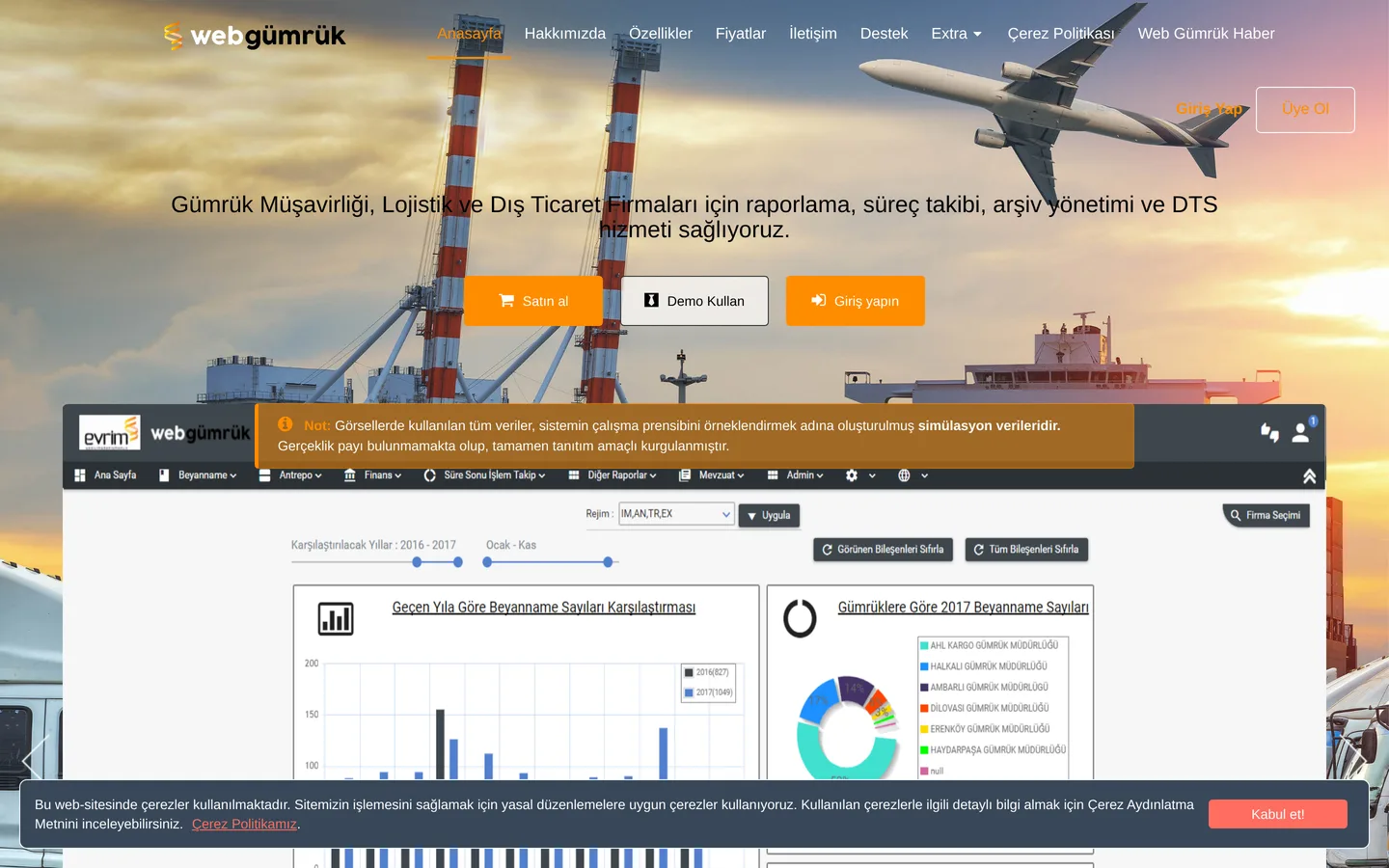Open the Finans dropdown menu
Image resolution: width=1389 pixels, height=868 pixels.
coord(373,475)
